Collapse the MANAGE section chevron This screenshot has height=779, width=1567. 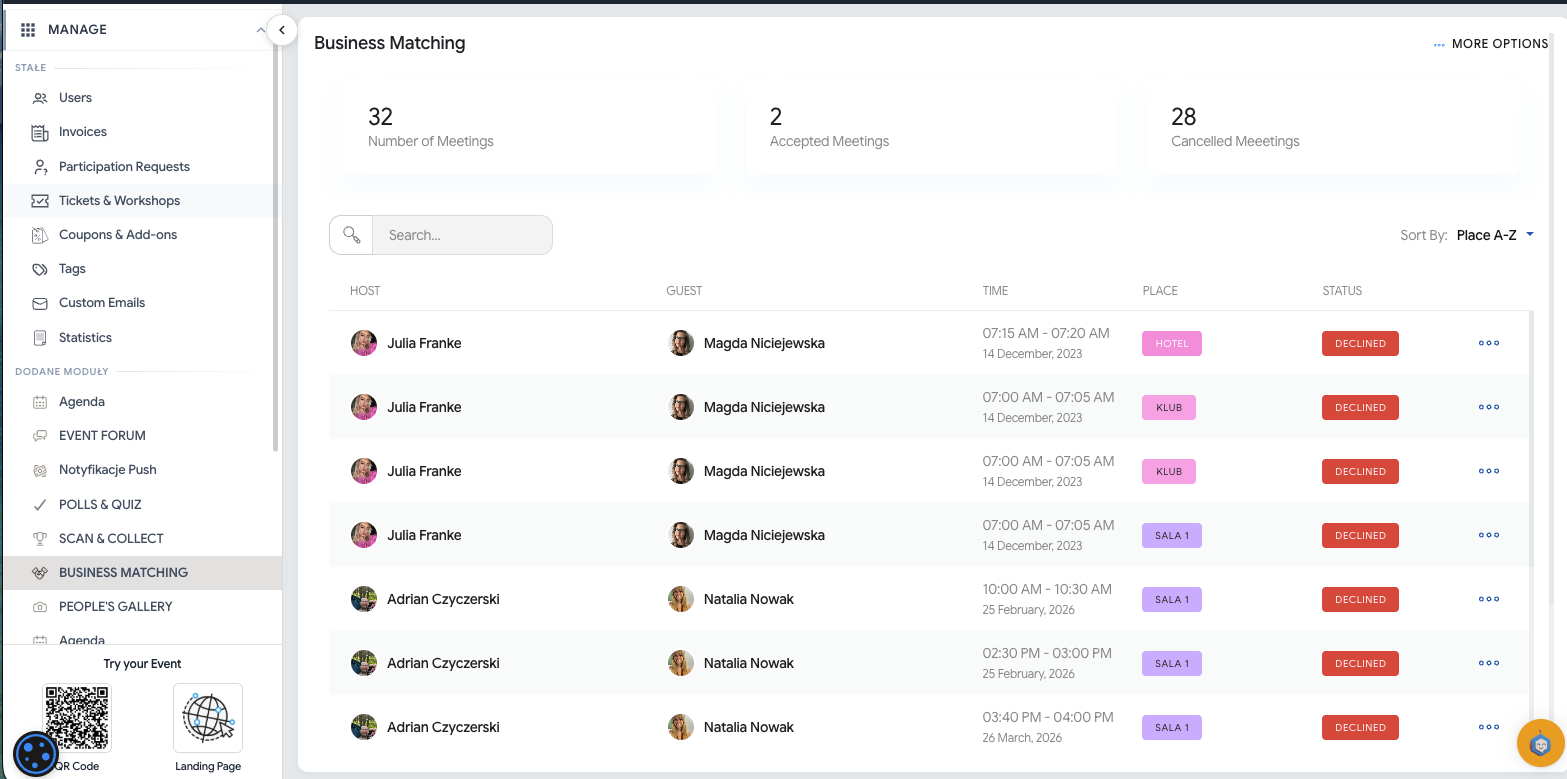261,30
